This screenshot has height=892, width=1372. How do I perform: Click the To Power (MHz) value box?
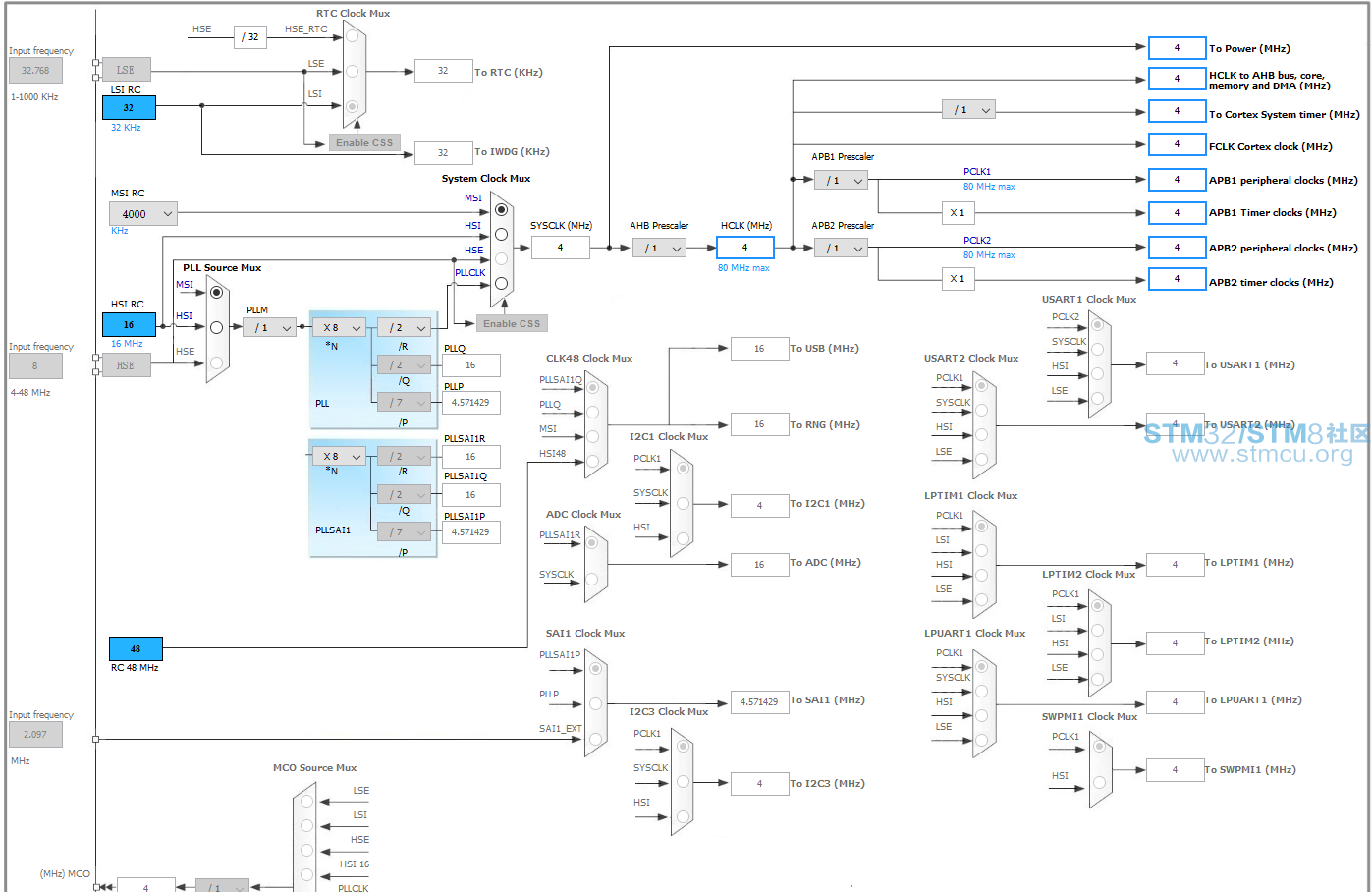(1178, 48)
